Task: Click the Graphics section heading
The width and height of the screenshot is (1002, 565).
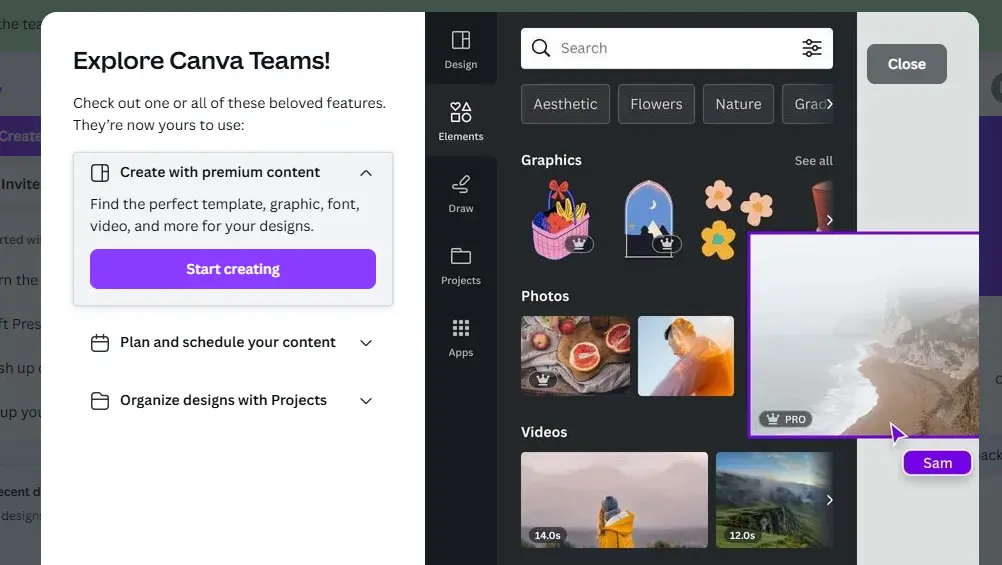Action: (551, 160)
